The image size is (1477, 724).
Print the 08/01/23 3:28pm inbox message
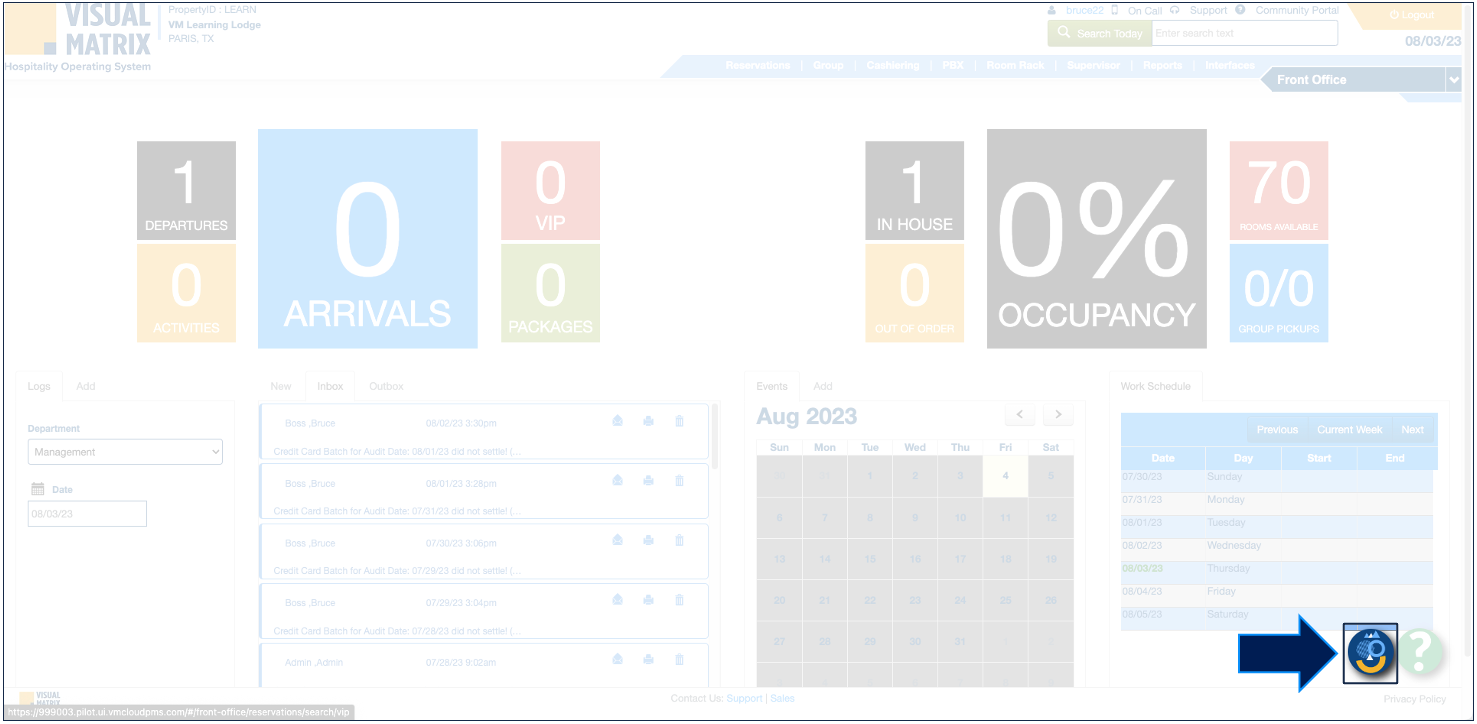648,481
